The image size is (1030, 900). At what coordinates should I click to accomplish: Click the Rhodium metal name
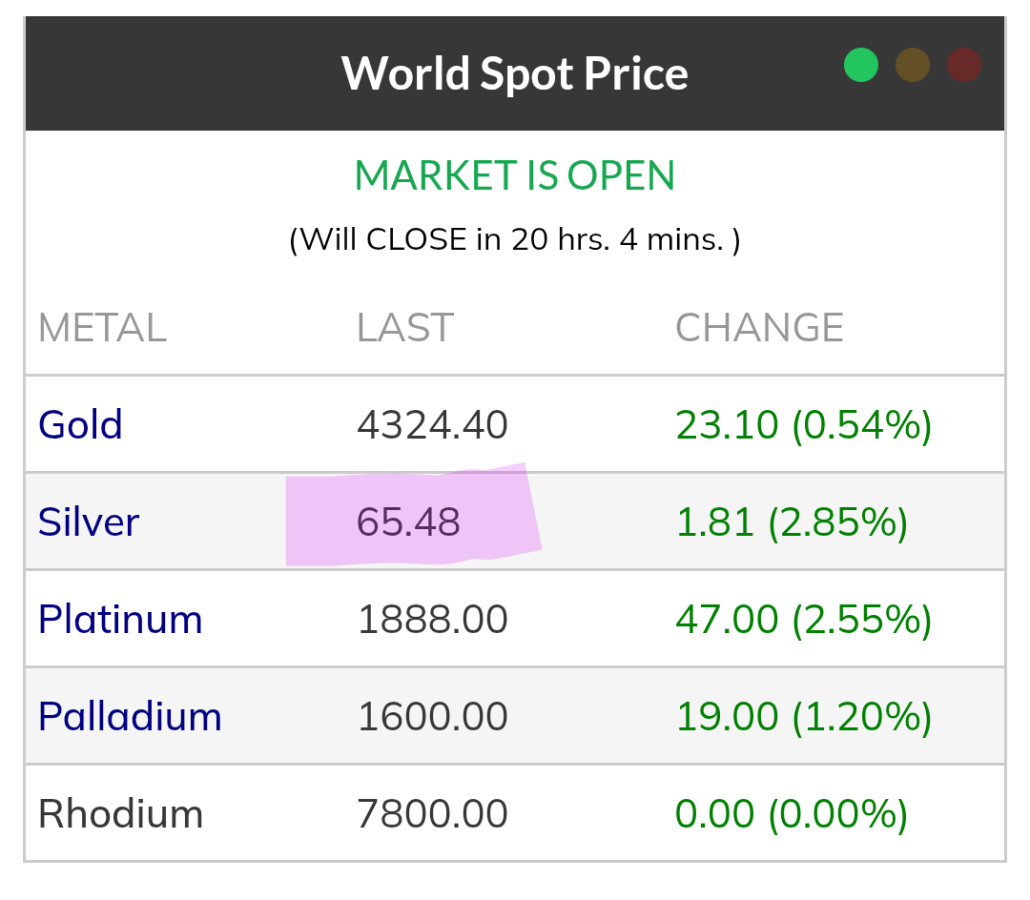tap(120, 814)
